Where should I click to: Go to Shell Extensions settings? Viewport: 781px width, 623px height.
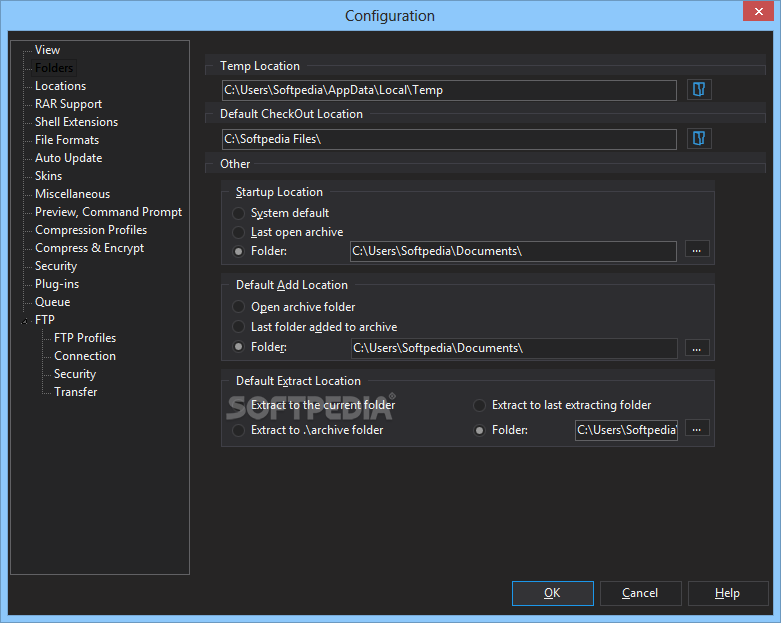(76, 122)
